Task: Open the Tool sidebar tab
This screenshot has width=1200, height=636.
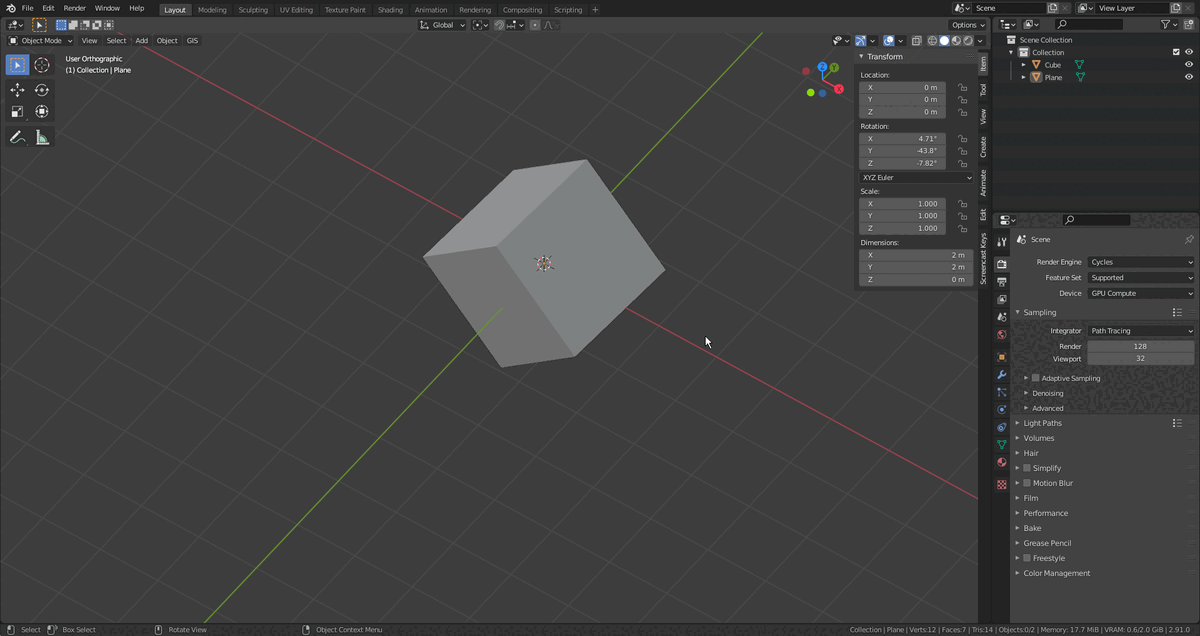Action: click(983, 90)
